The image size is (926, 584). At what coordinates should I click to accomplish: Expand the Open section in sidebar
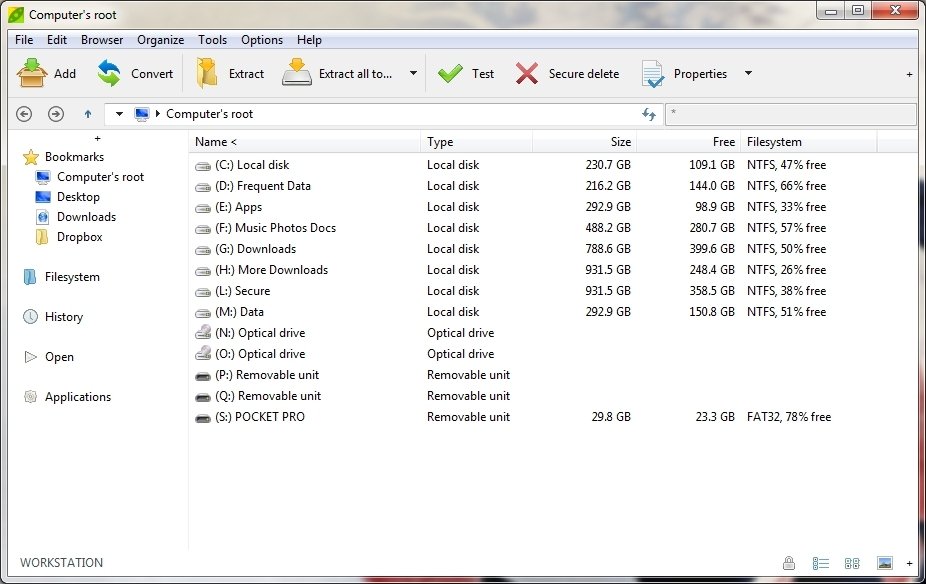(29, 357)
